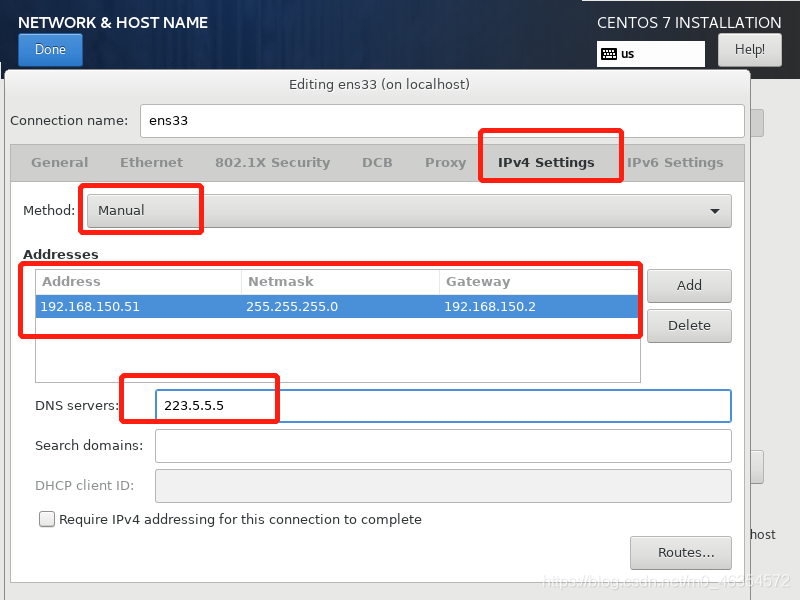Image resolution: width=800 pixels, height=600 pixels.
Task: Click the Address column header
Action: pos(138,282)
